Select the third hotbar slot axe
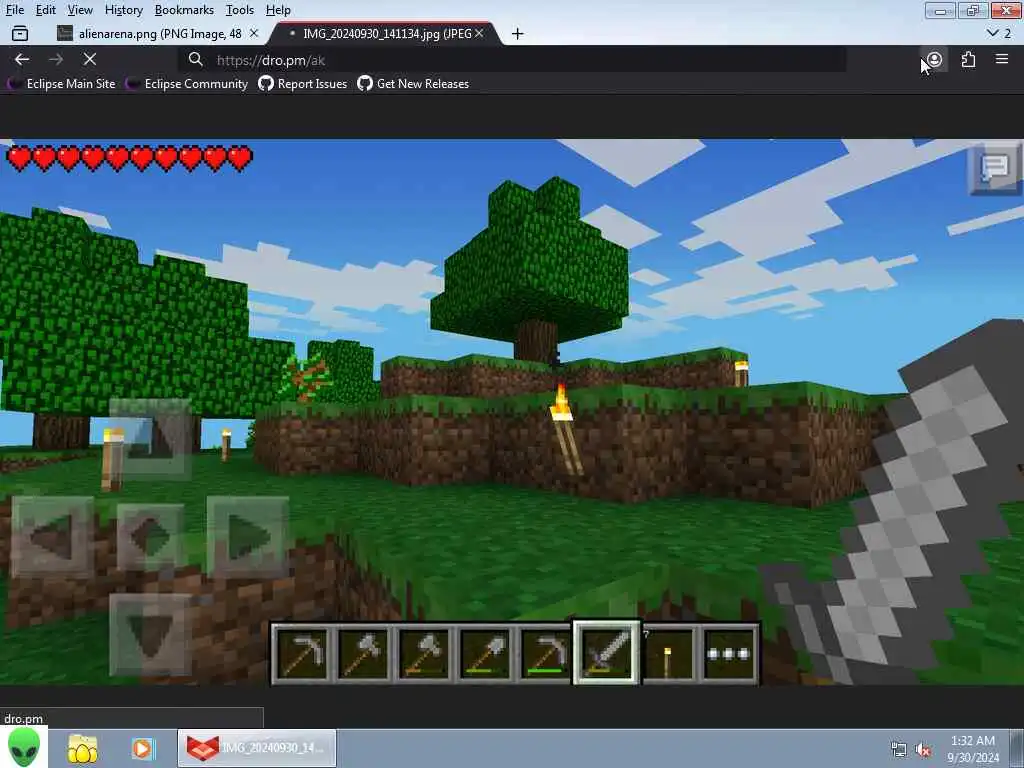This screenshot has width=1024, height=768. coord(423,654)
